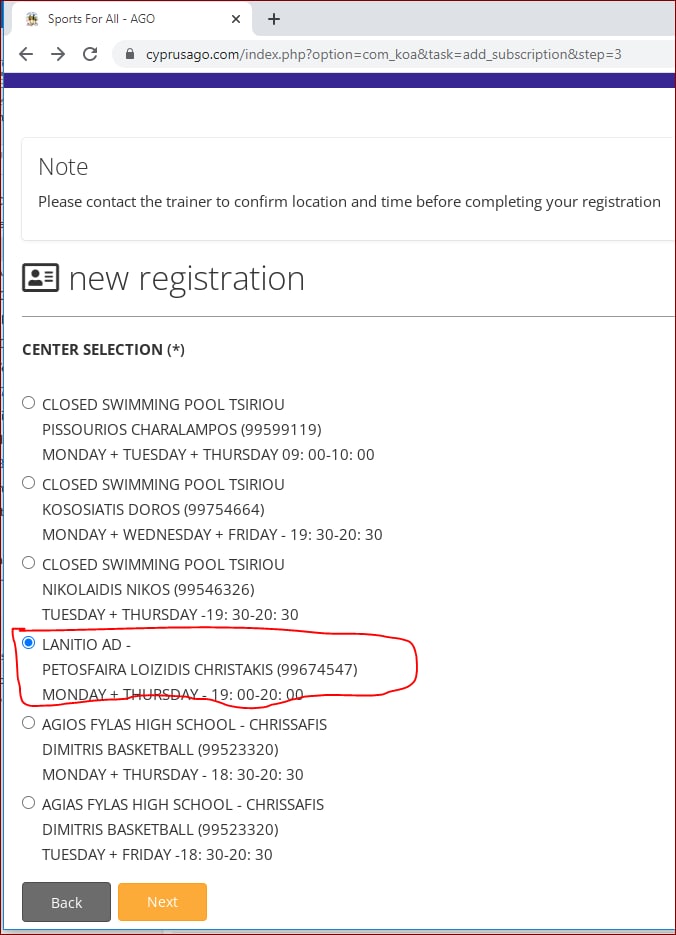Close the Sports For All tab
676x935 pixels.
click(x=238, y=19)
